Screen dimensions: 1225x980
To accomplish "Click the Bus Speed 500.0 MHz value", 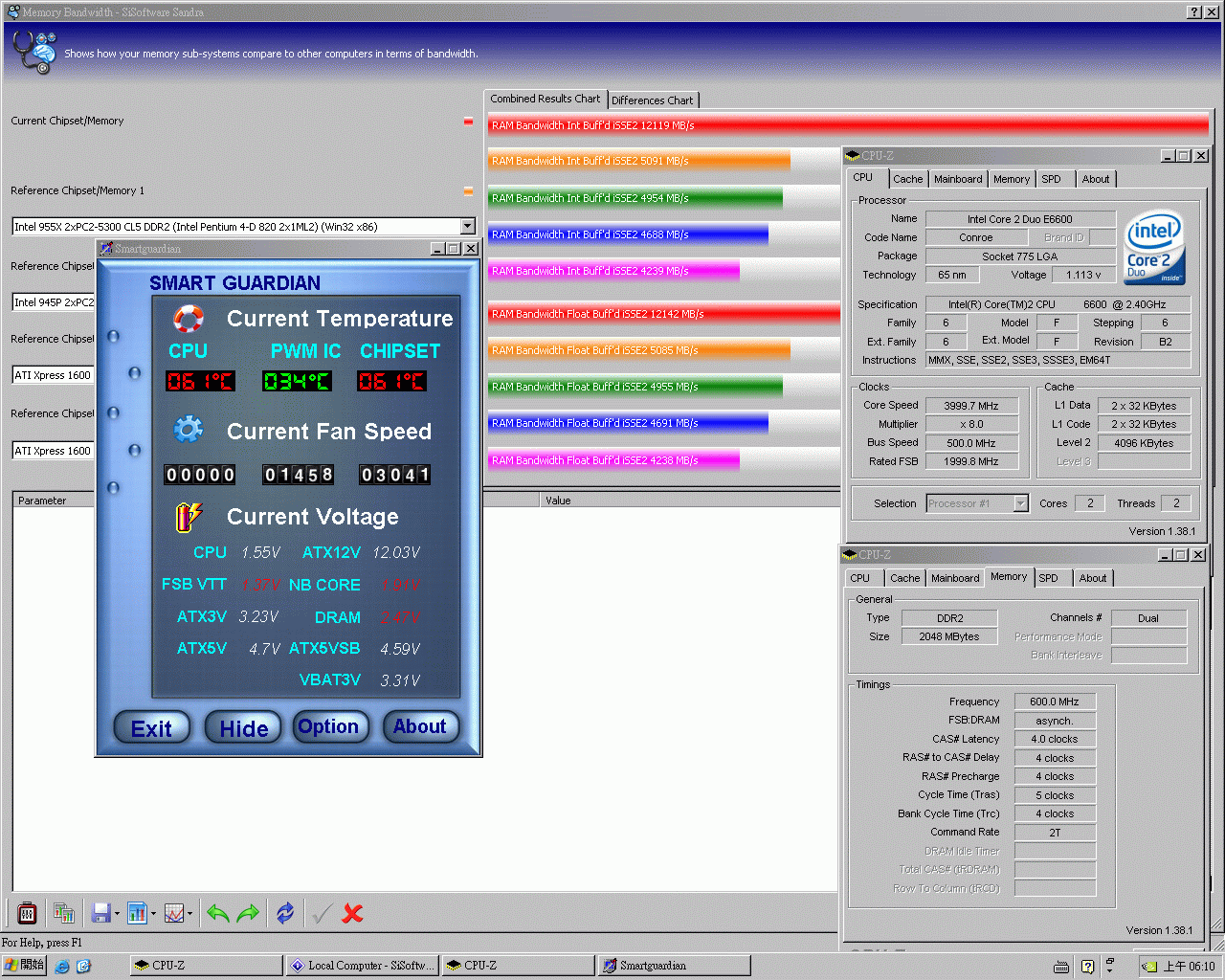I will pos(970,443).
